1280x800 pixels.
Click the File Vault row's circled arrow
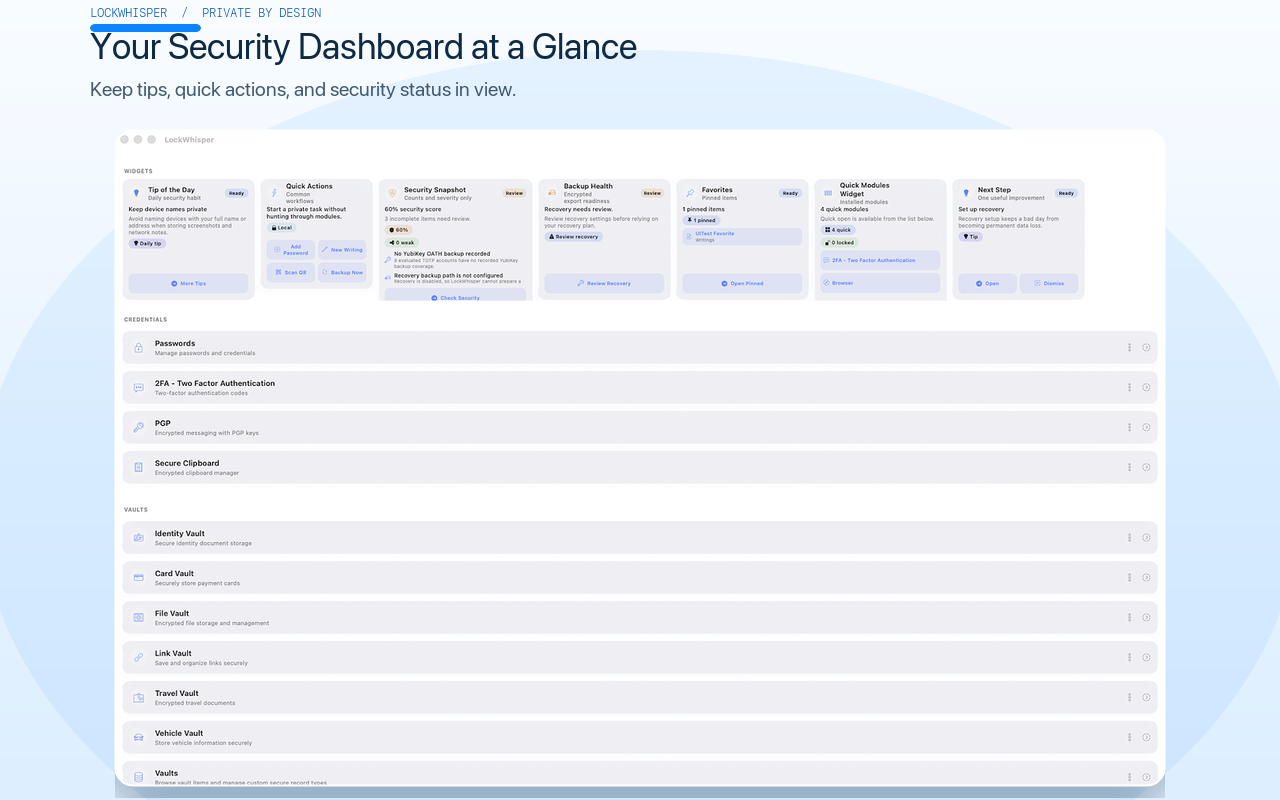tap(1146, 617)
